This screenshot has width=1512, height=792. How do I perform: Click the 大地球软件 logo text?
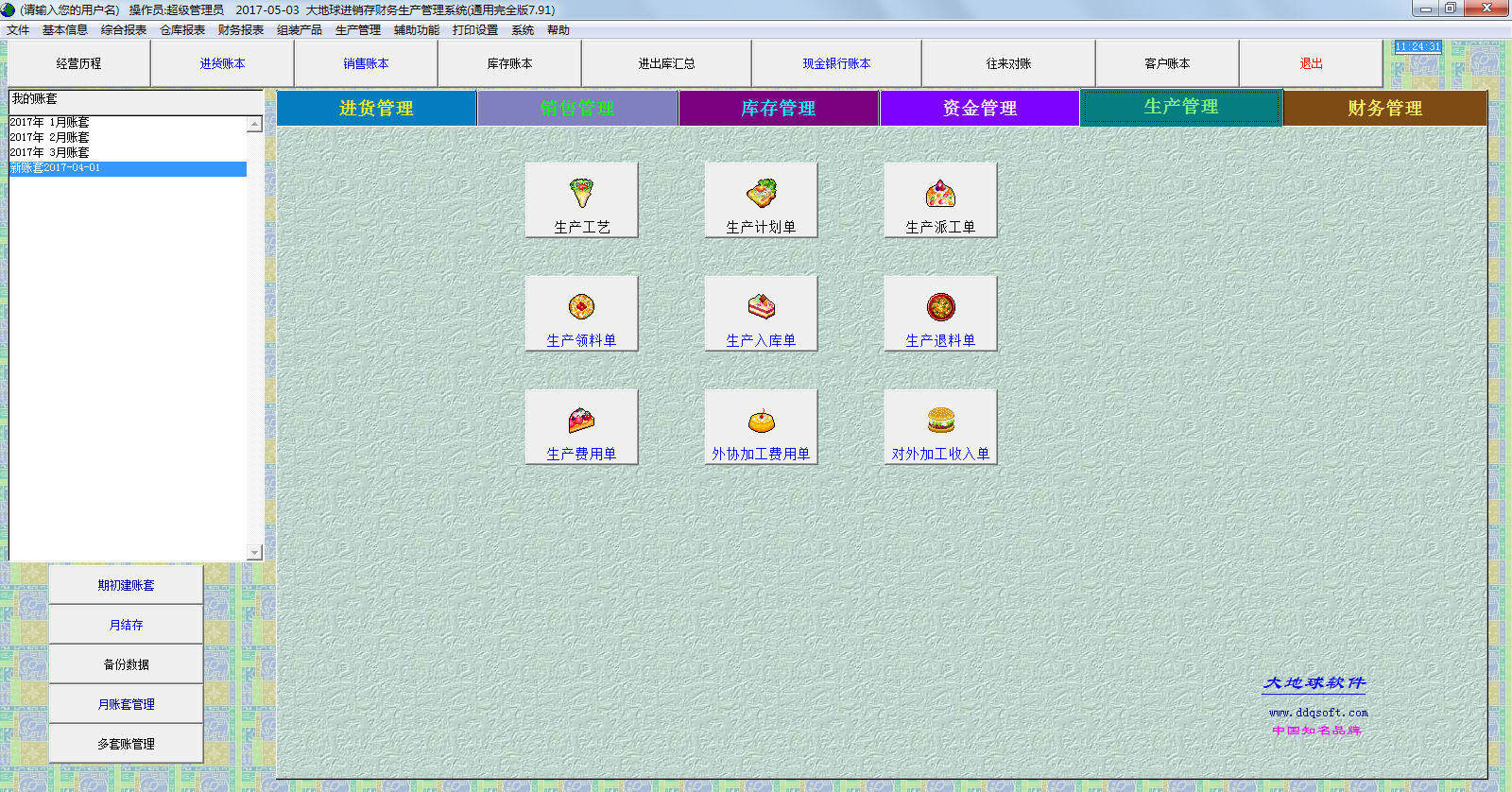(1314, 683)
